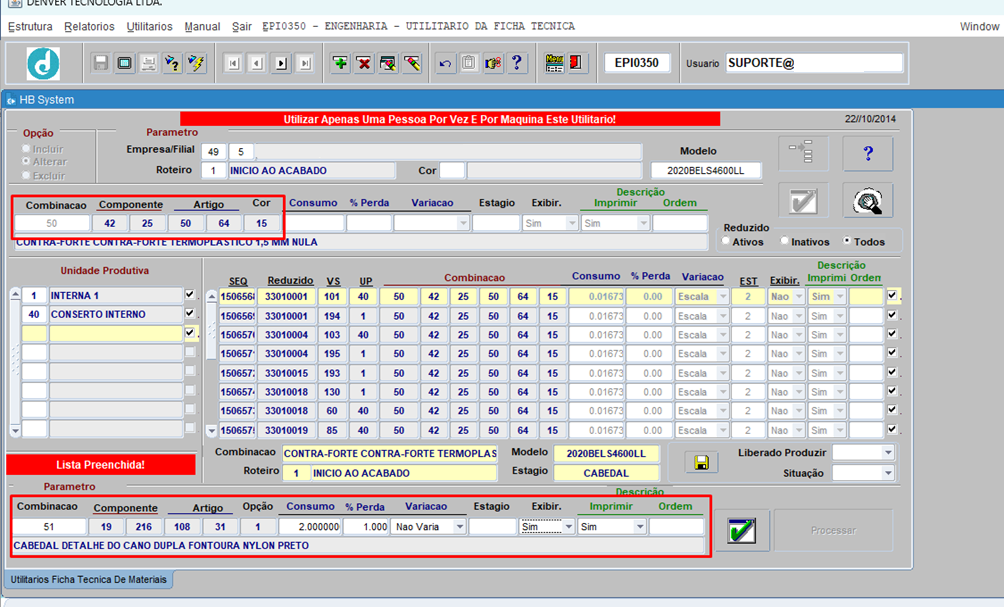Image resolution: width=1004 pixels, height=607 pixels.
Task: Open the Exibir dropdown in the bottom Parametro row
Action: point(569,527)
